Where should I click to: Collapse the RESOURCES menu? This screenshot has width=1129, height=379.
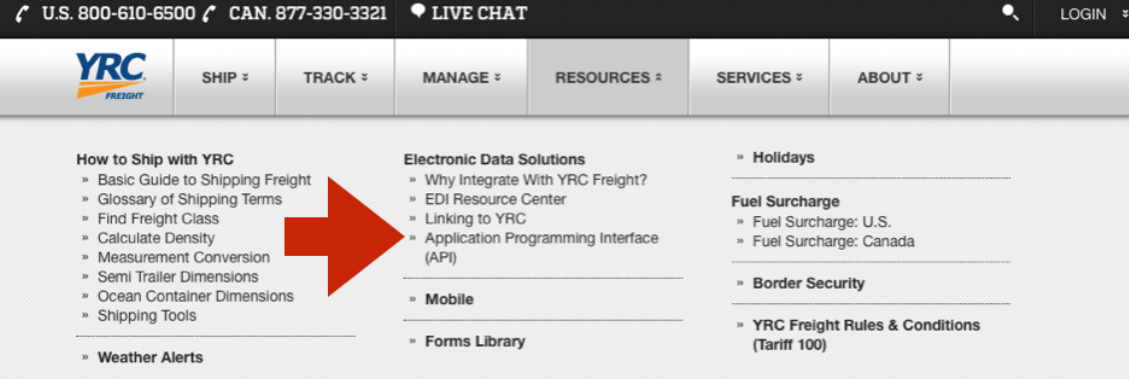click(x=608, y=77)
